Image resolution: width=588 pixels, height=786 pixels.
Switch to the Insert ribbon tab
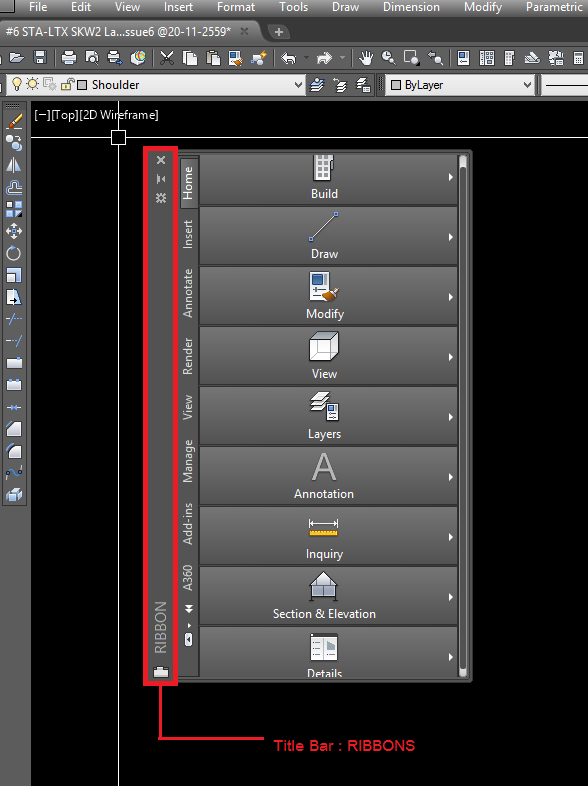pos(188,234)
